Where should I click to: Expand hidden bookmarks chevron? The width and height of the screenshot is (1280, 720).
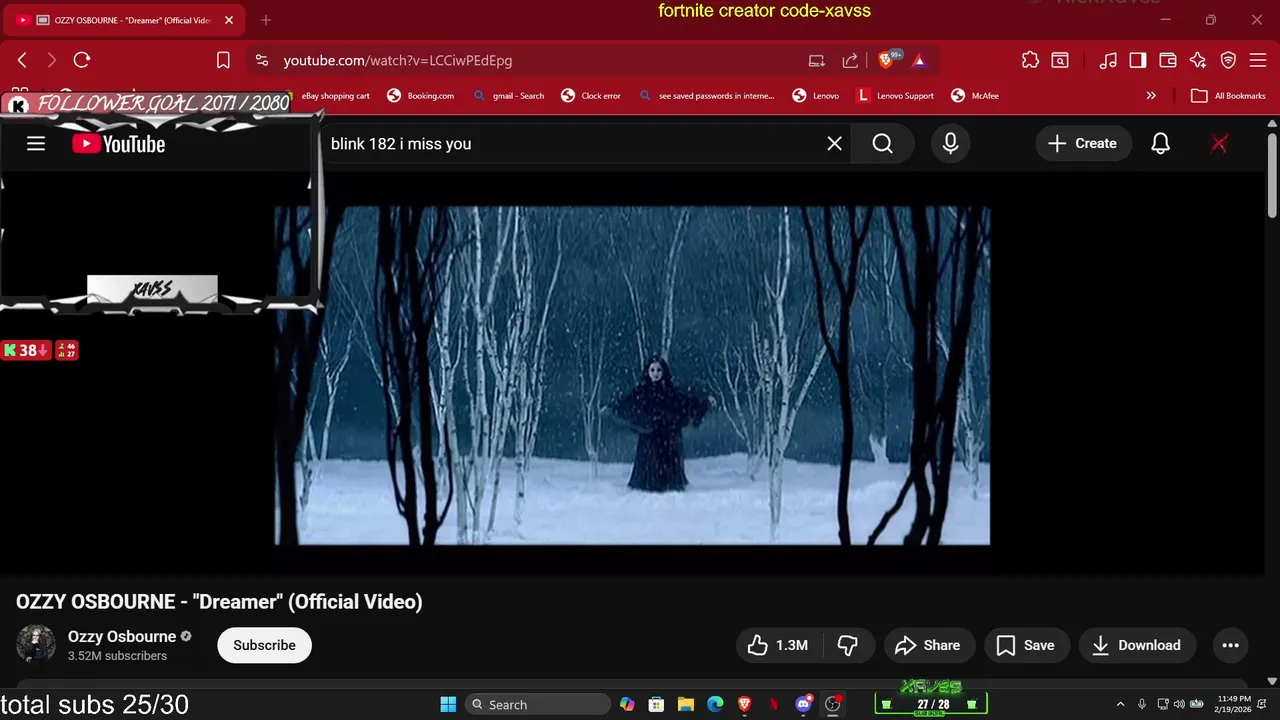pos(1151,96)
